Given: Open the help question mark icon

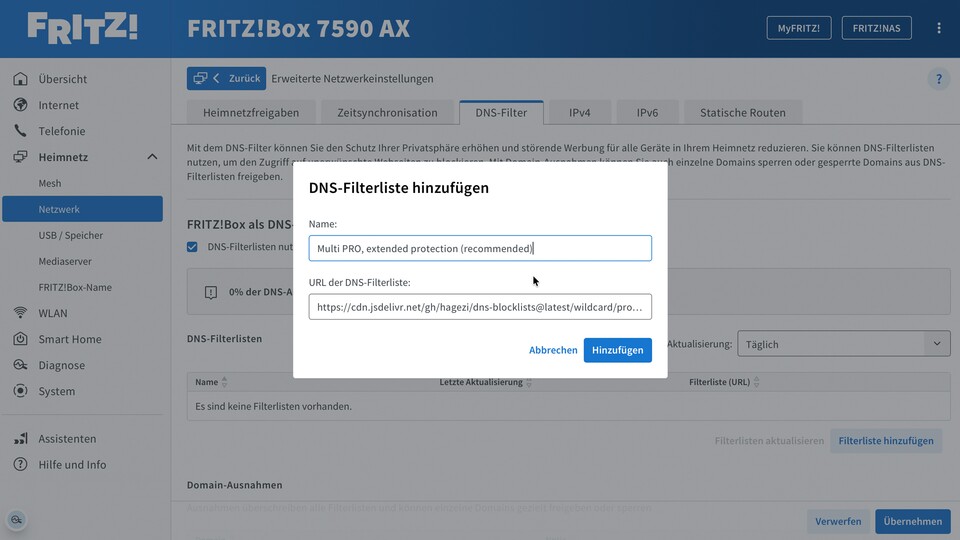Looking at the screenshot, I should pos(938,79).
